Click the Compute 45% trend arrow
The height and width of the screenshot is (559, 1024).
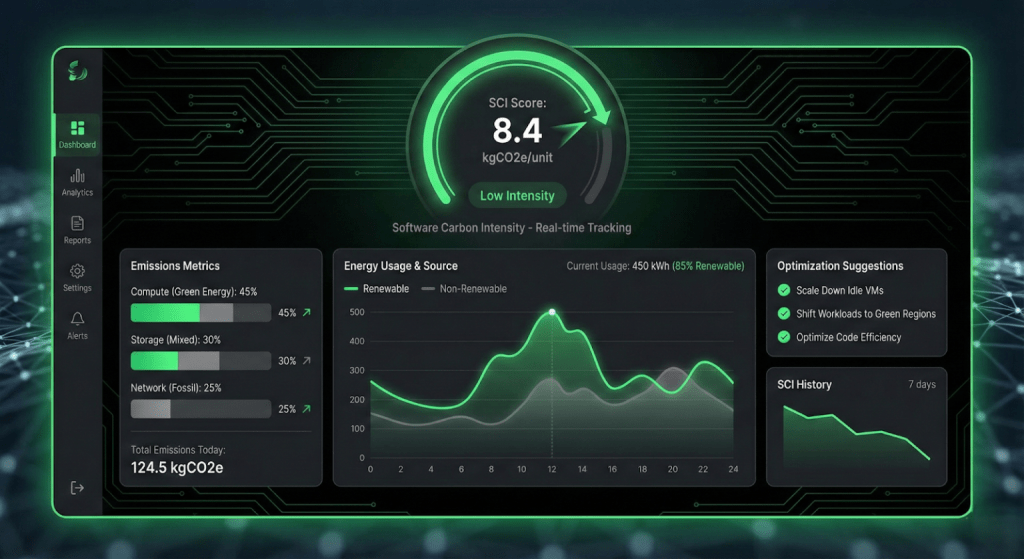tap(306, 313)
